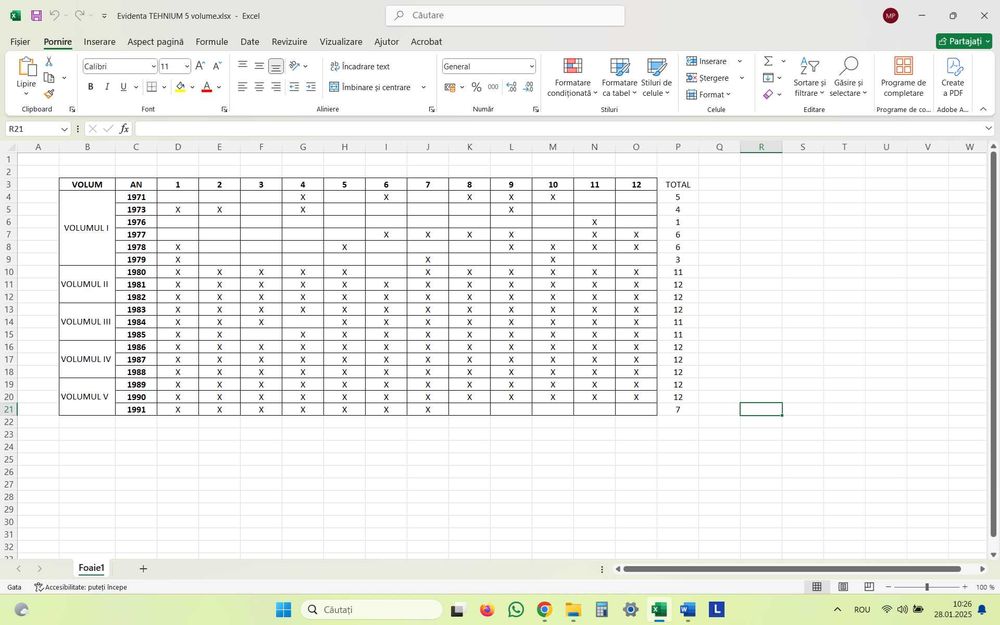
Task: Open the Revizuire tab
Action: (x=289, y=41)
